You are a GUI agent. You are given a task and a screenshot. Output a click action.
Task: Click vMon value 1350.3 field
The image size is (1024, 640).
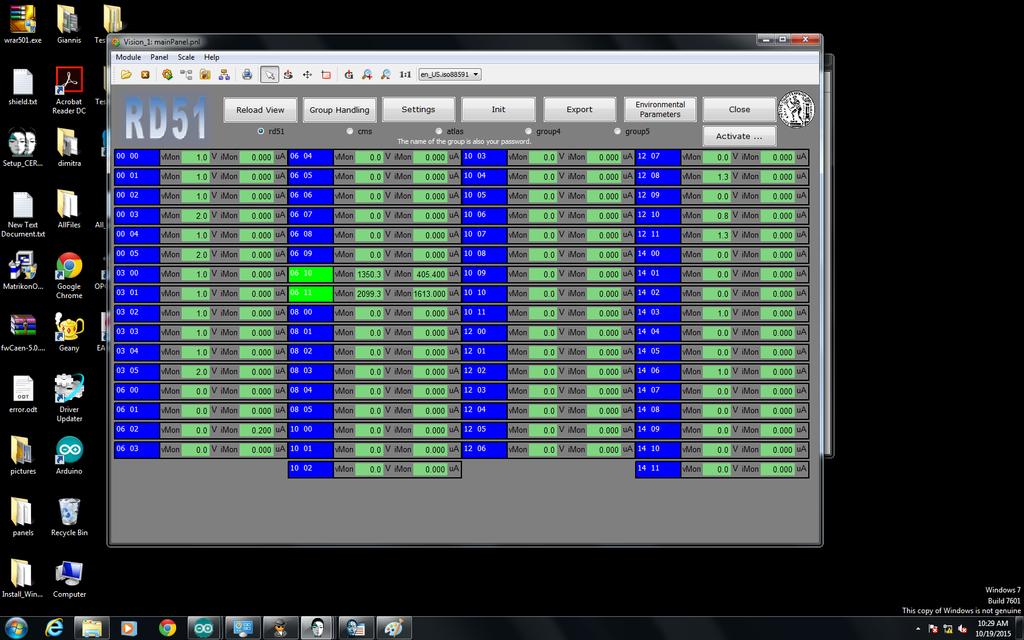pos(369,274)
